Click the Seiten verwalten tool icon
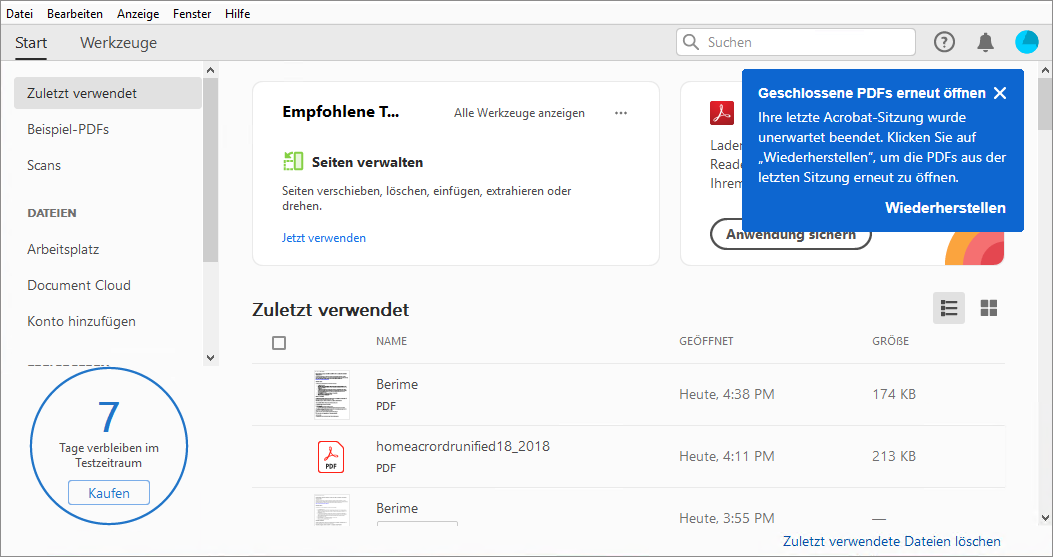 point(293,161)
